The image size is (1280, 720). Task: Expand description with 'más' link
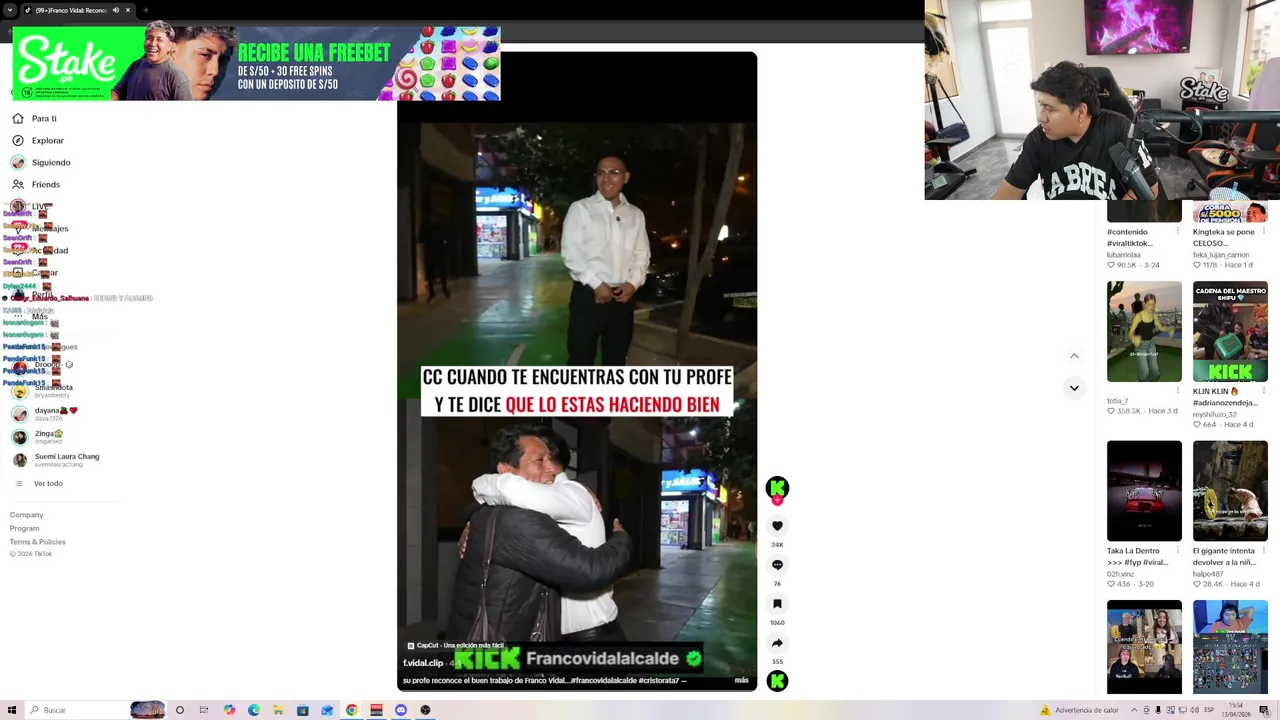[x=741, y=680]
